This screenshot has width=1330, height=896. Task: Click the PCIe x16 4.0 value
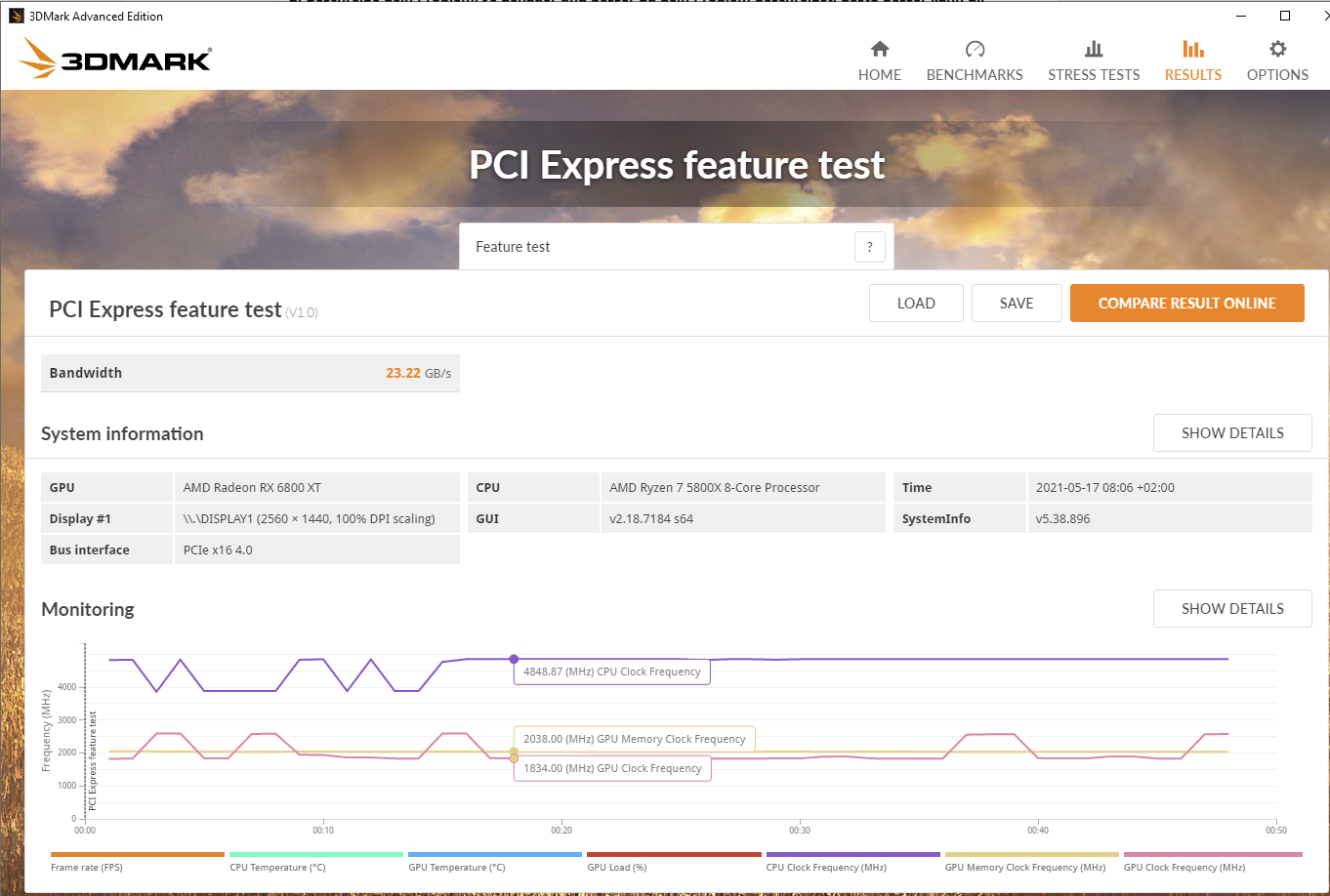click(218, 550)
